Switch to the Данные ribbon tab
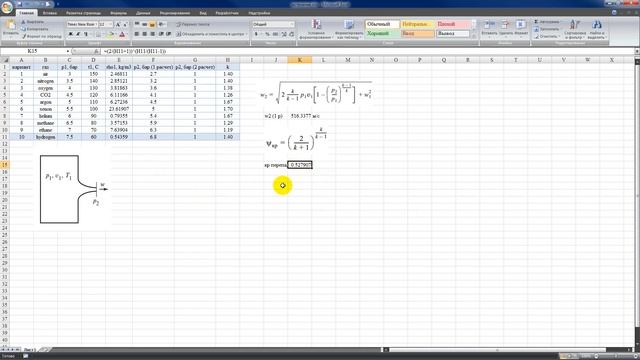The image size is (640, 360). [143, 13]
